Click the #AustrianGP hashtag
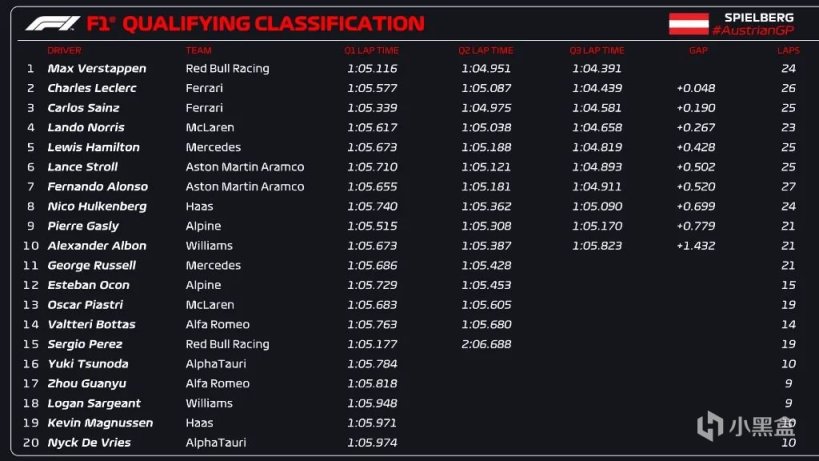This screenshot has height=461, width=819. pos(758,32)
